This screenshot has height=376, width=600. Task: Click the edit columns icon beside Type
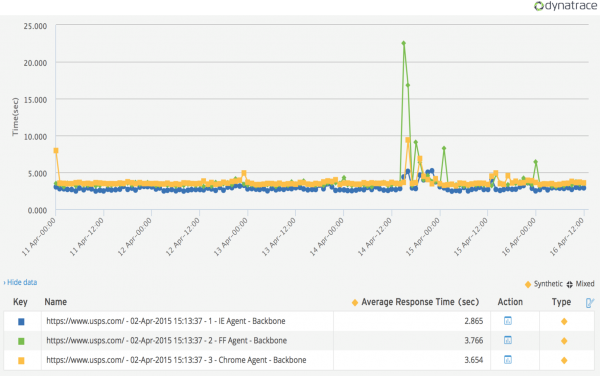click(590, 303)
